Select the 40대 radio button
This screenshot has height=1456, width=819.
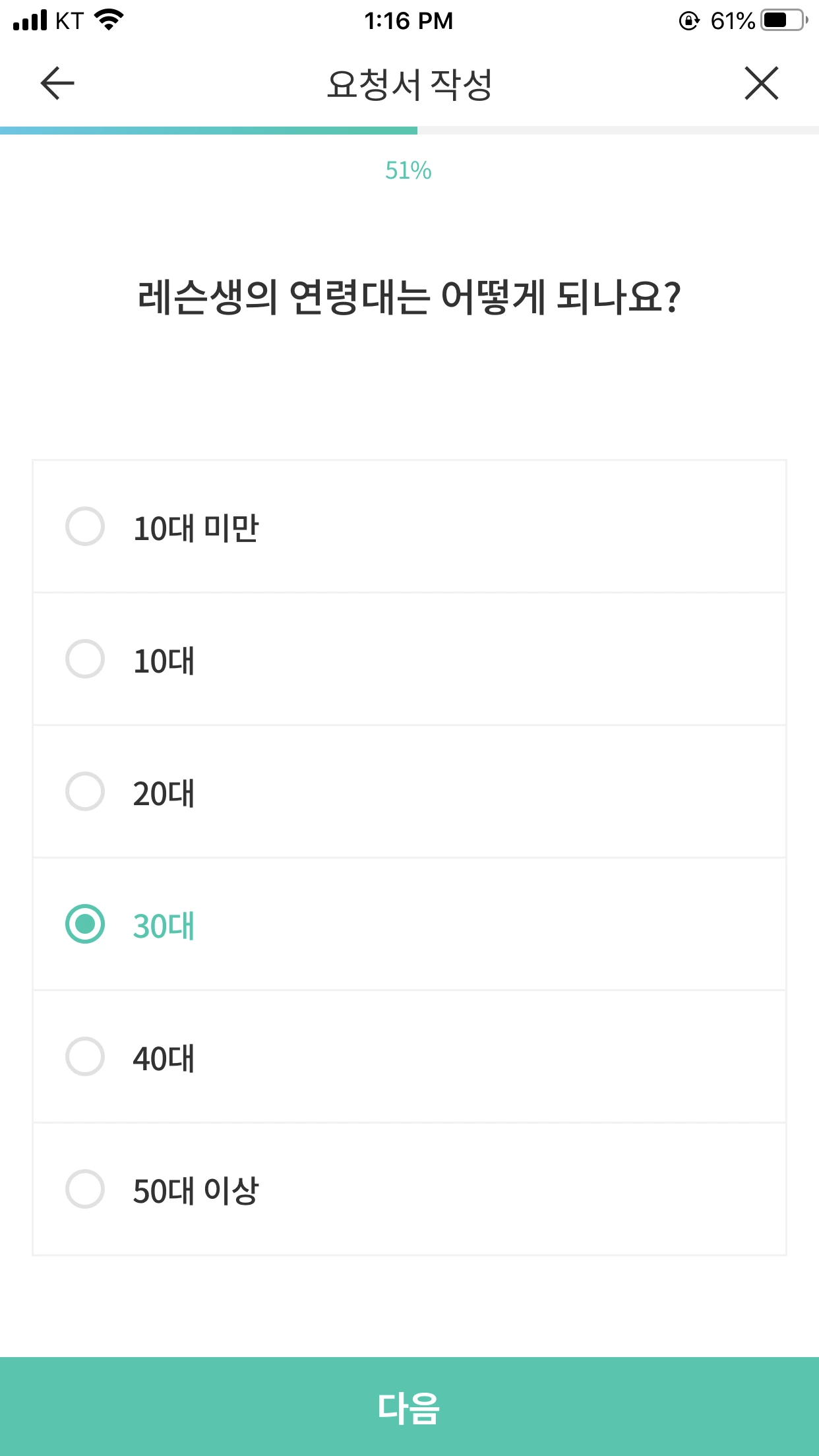[x=85, y=1057]
